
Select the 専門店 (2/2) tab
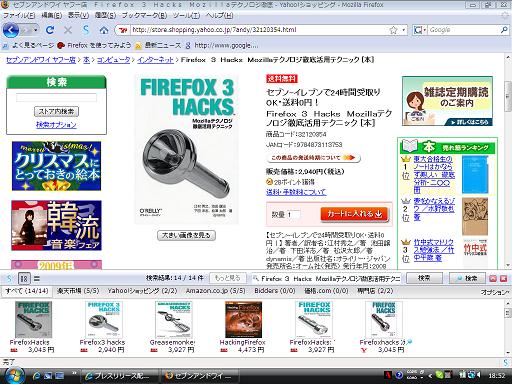375,291
